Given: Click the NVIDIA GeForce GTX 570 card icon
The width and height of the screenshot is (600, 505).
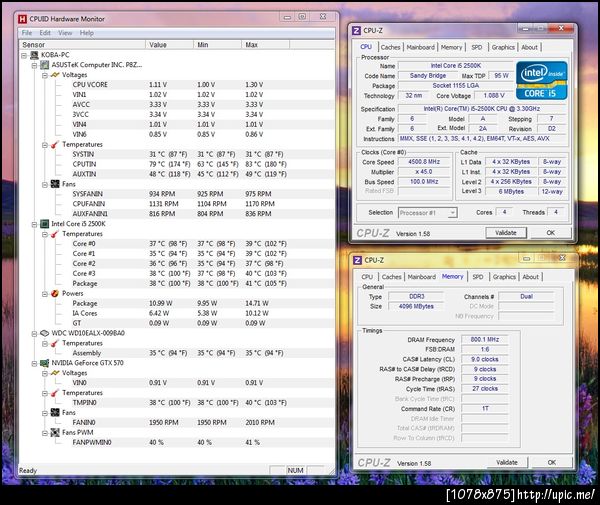Looking at the screenshot, I should coord(46,362).
